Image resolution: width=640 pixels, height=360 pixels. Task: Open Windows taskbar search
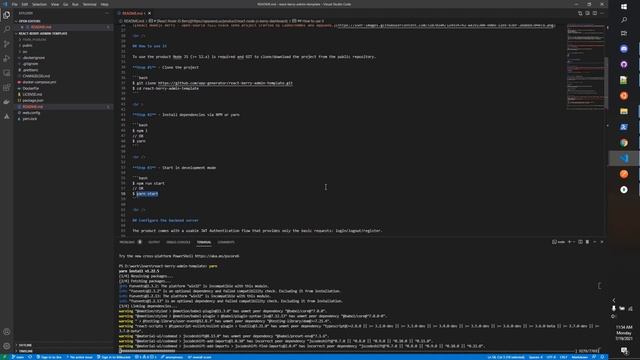click(x=624, y=20)
